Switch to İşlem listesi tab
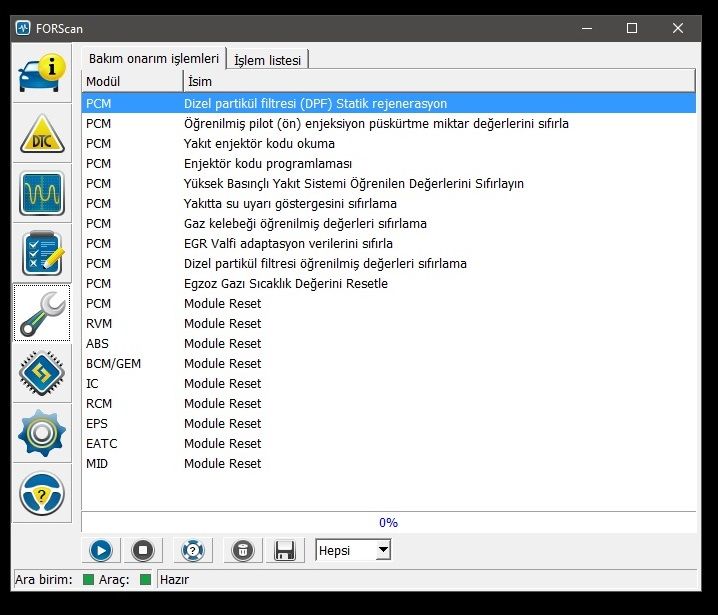Viewport: 718px width, 615px height. pyautogui.click(x=267, y=60)
